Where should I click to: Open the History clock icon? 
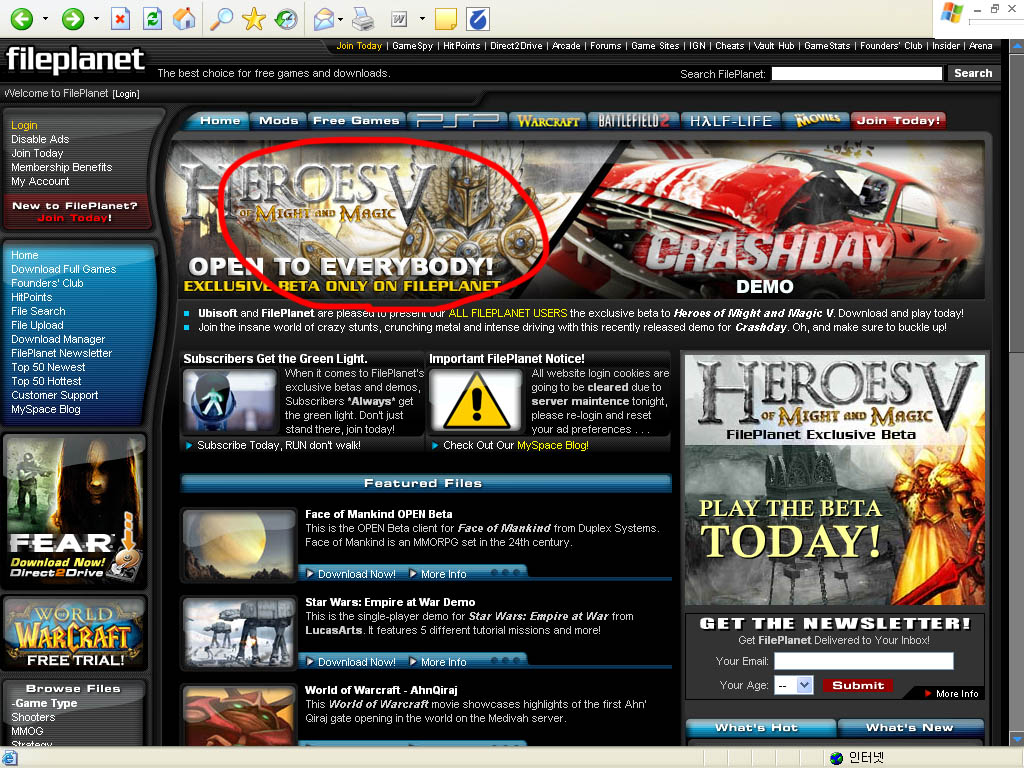pyautogui.click(x=286, y=19)
